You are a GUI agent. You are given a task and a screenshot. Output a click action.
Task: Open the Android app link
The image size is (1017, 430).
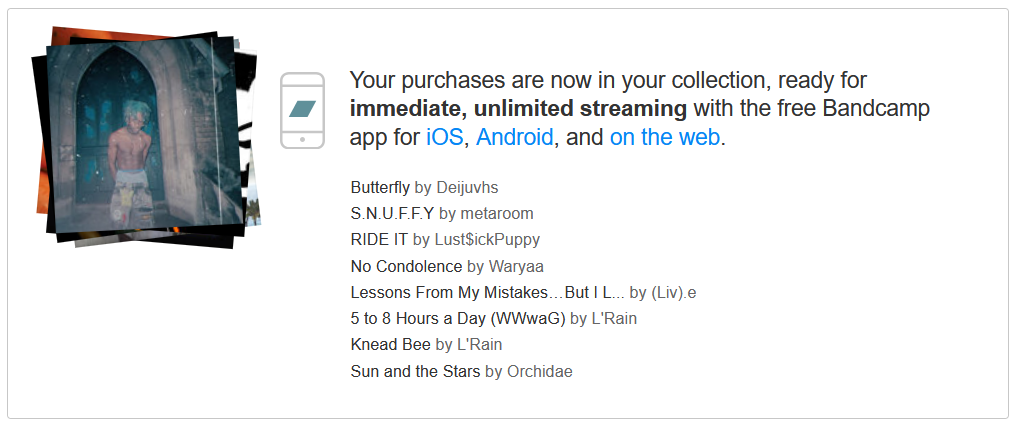pyautogui.click(x=514, y=137)
